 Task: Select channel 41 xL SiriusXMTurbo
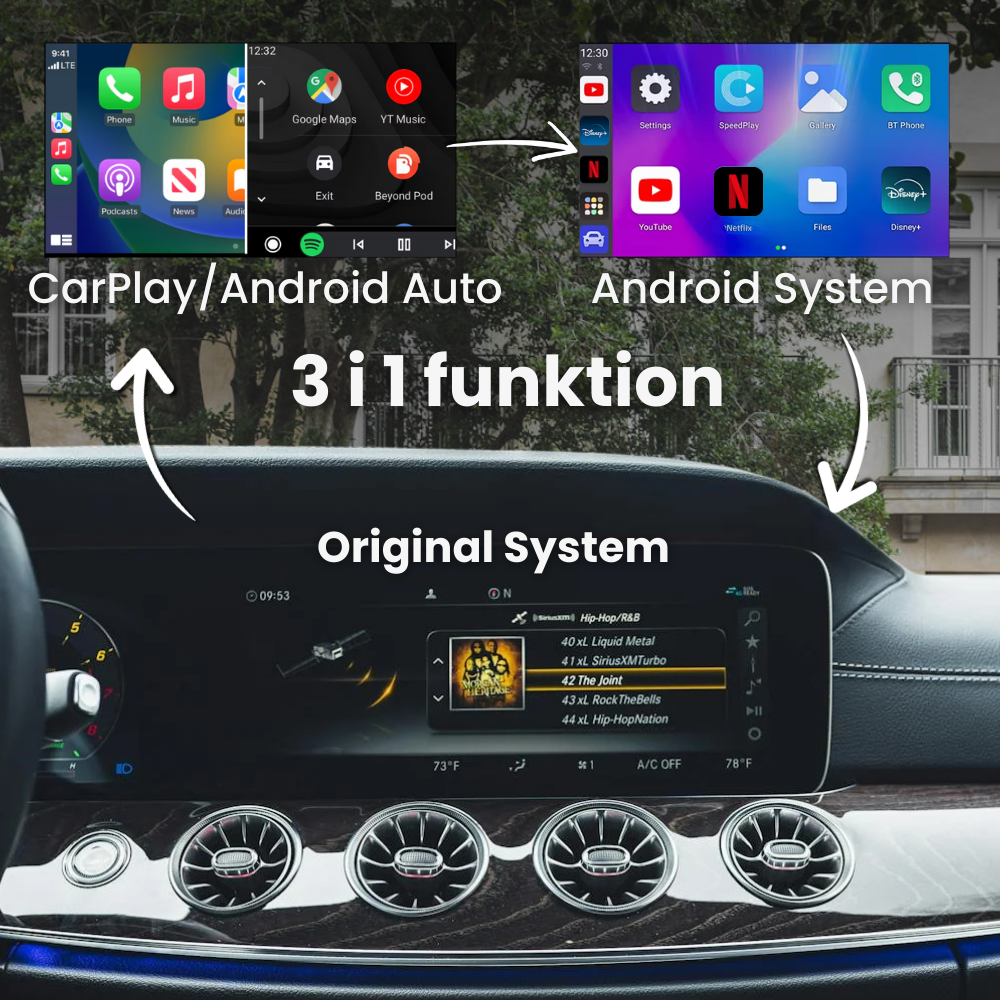click(614, 661)
